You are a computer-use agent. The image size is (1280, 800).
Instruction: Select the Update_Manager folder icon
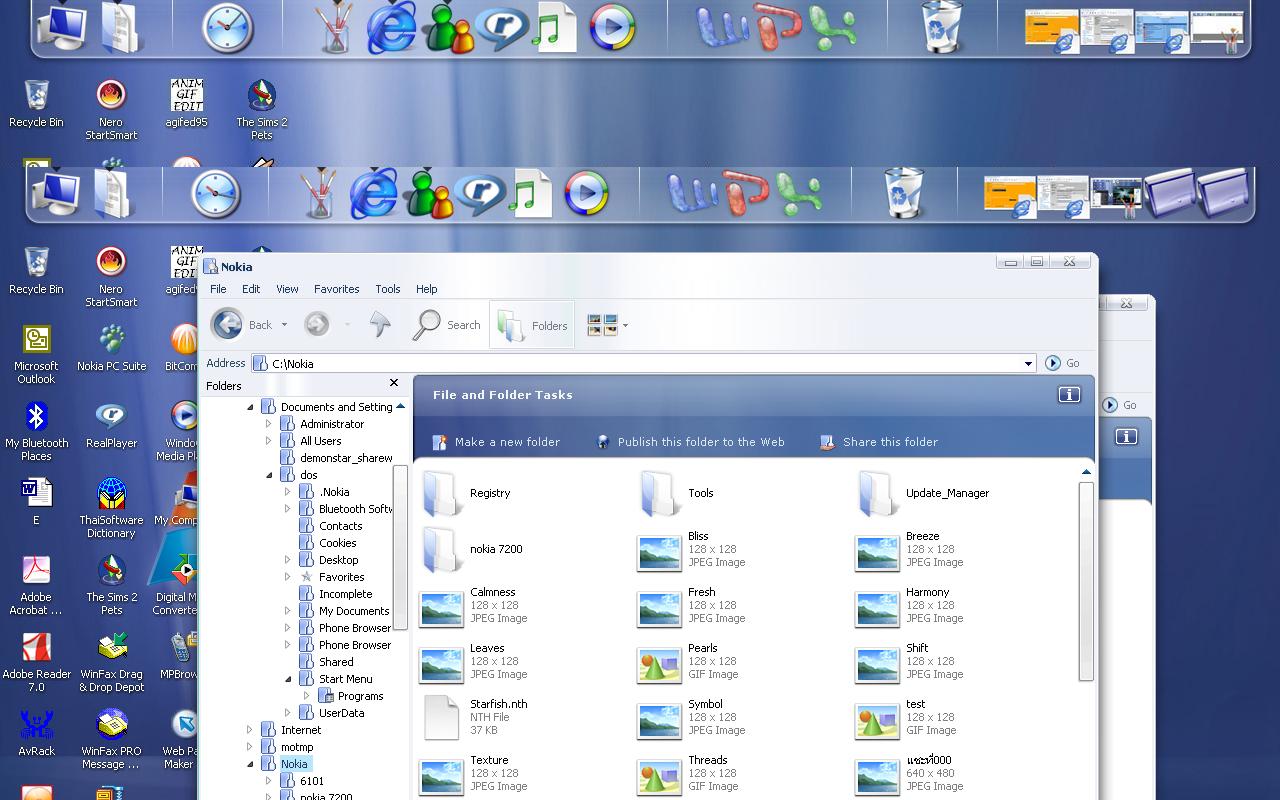click(x=877, y=493)
